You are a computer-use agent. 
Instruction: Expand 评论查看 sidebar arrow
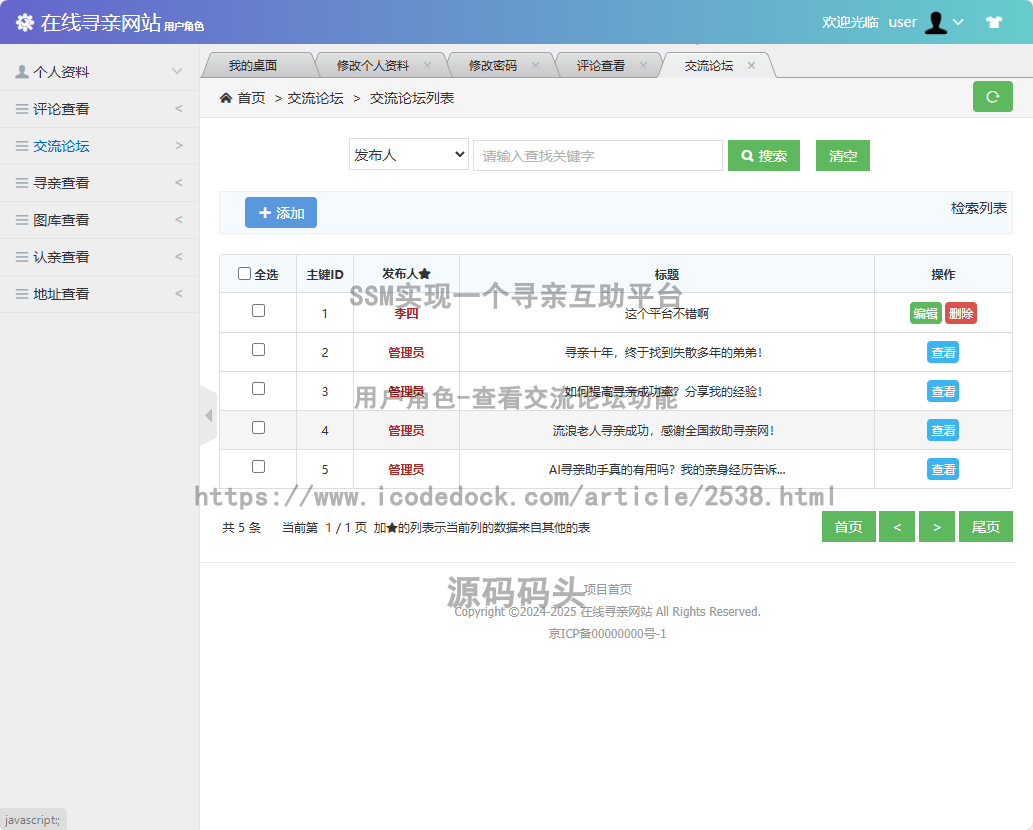tap(179, 109)
